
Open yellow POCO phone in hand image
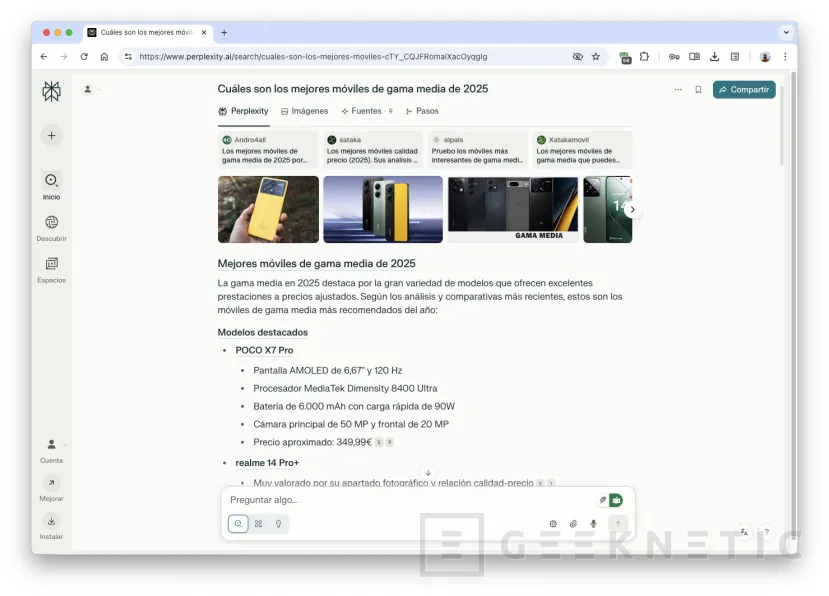coord(268,209)
